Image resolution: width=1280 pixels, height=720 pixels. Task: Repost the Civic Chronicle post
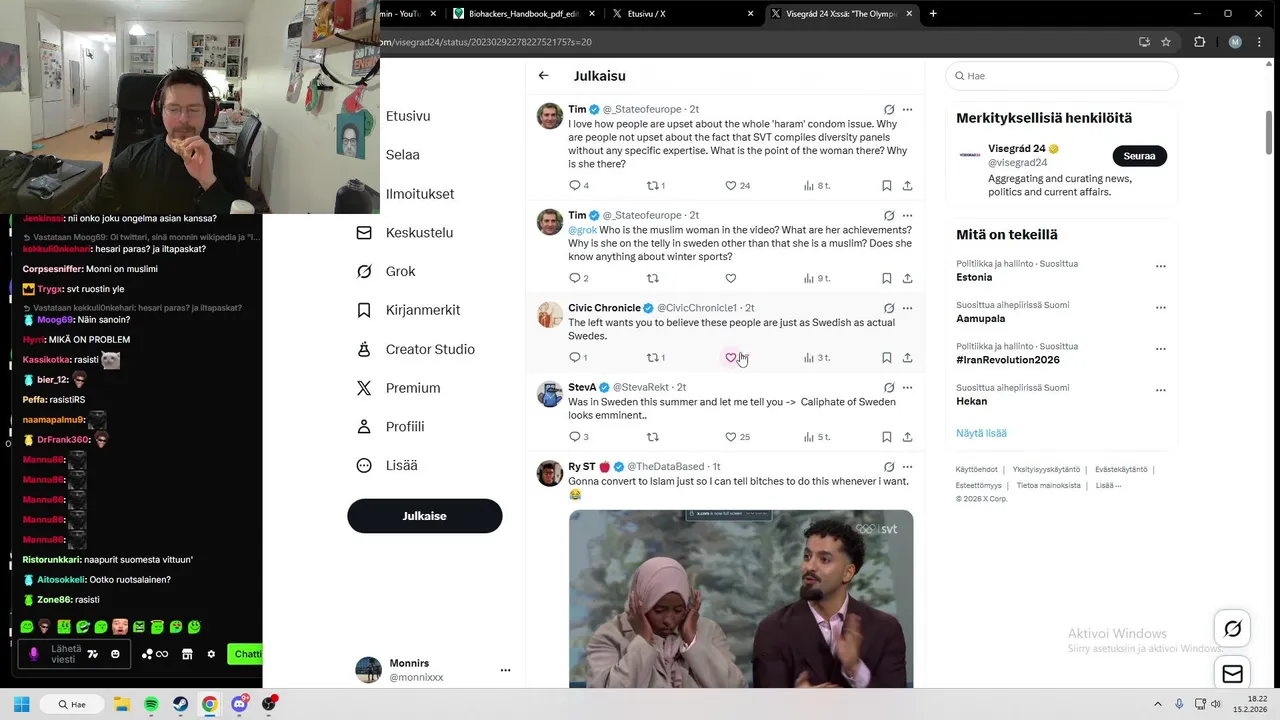pos(655,357)
